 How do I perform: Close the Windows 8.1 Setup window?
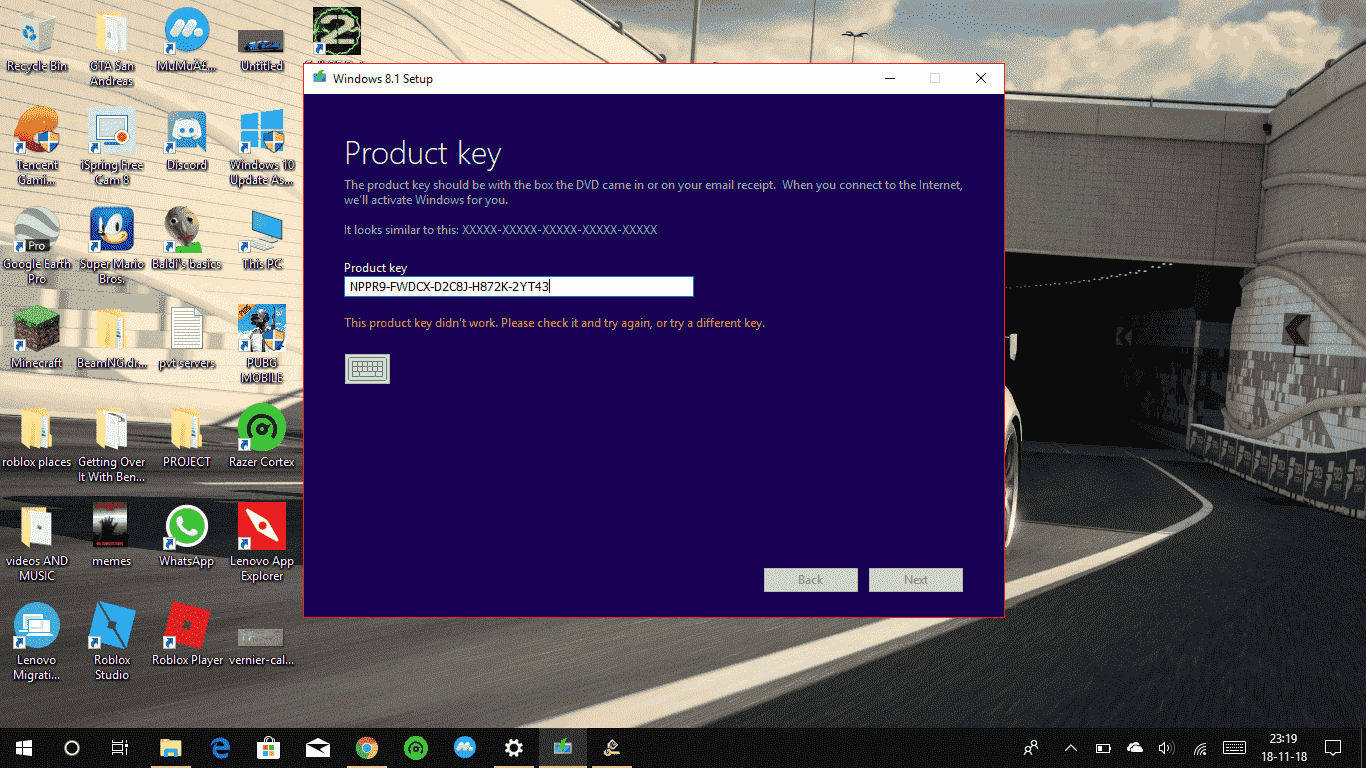(x=981, y=78)
